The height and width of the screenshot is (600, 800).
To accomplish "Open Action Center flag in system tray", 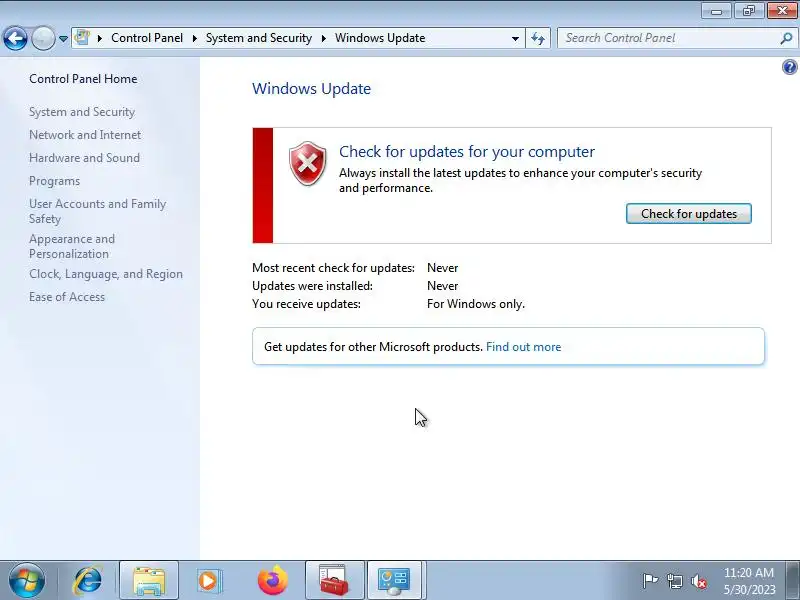I will [x=649, y=581].
